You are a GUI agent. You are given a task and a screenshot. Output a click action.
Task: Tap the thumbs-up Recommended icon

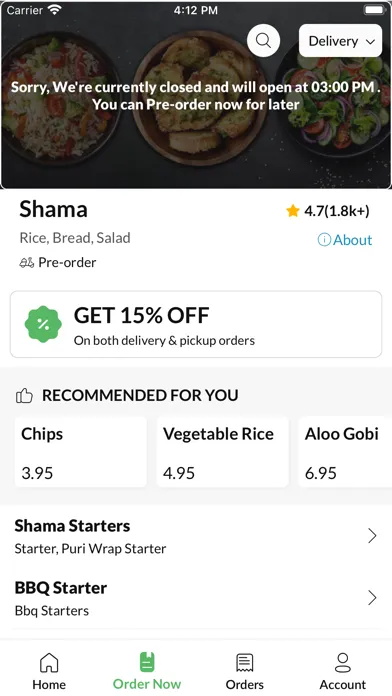pos(24,395)
